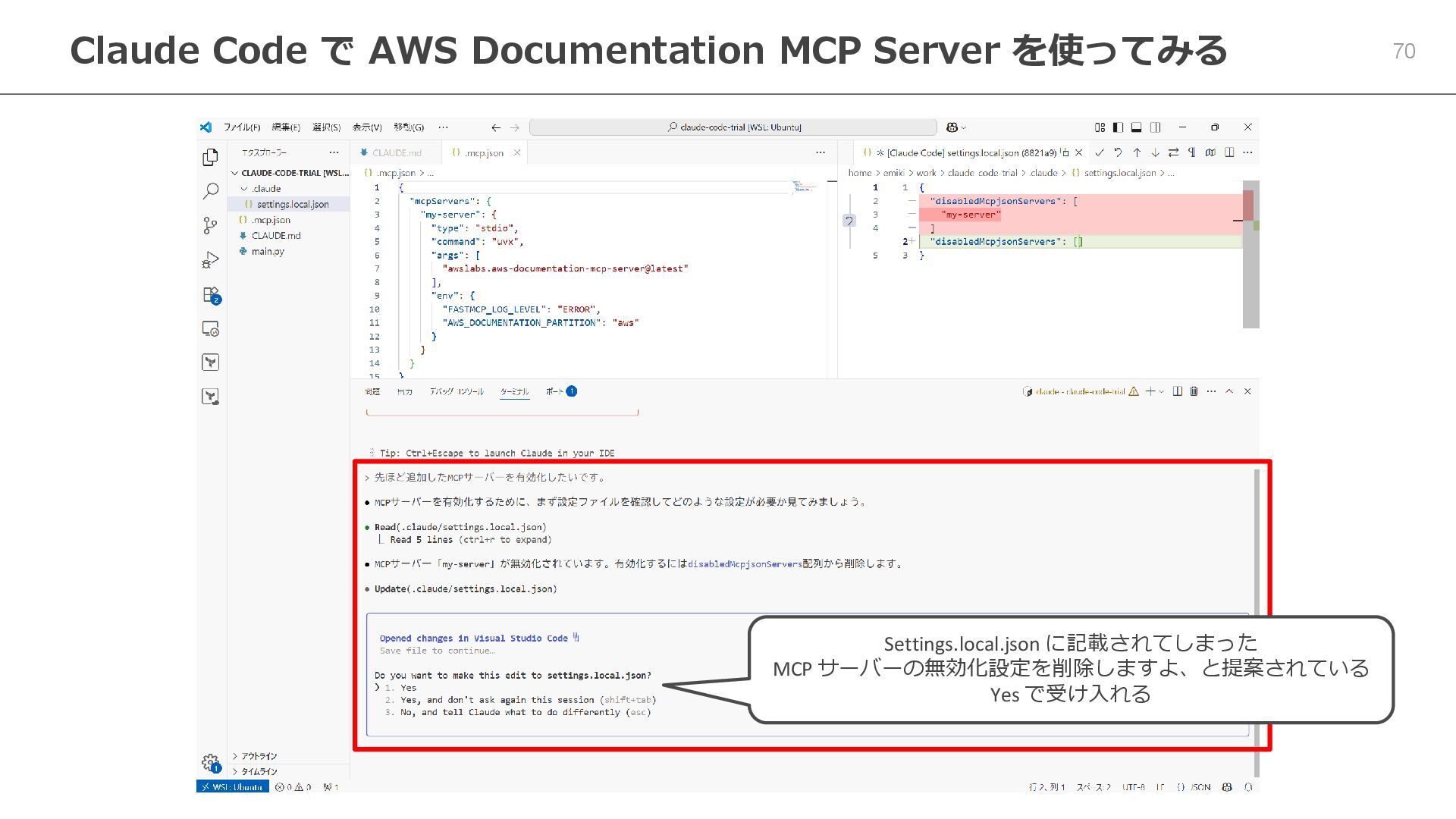Revert diff changes with the undo arrow icon
Screen dimensions: 1456x819
coord(1118,152)
